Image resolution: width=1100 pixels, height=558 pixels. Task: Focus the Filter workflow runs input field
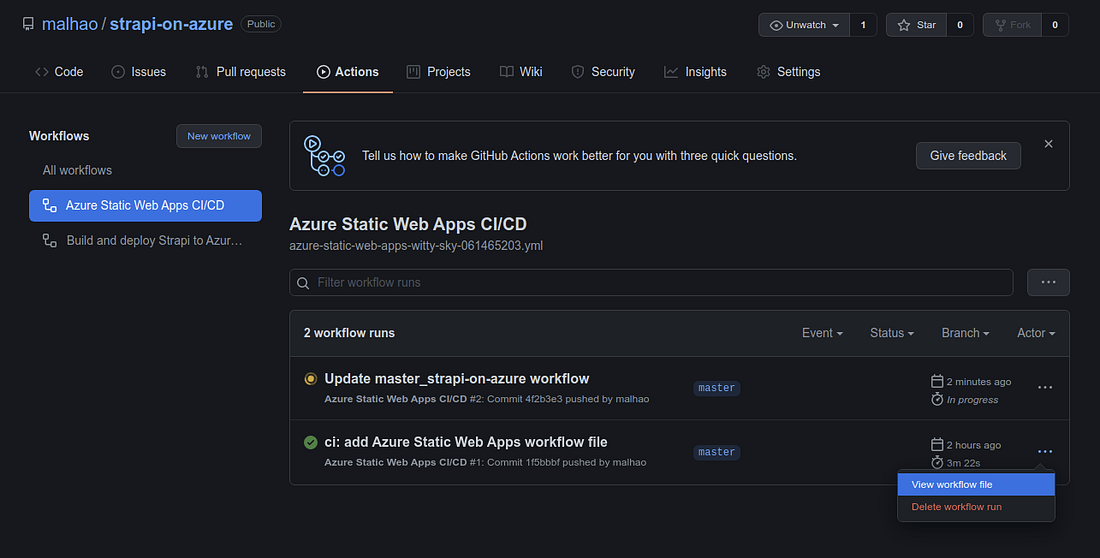[x=660, y=283]
